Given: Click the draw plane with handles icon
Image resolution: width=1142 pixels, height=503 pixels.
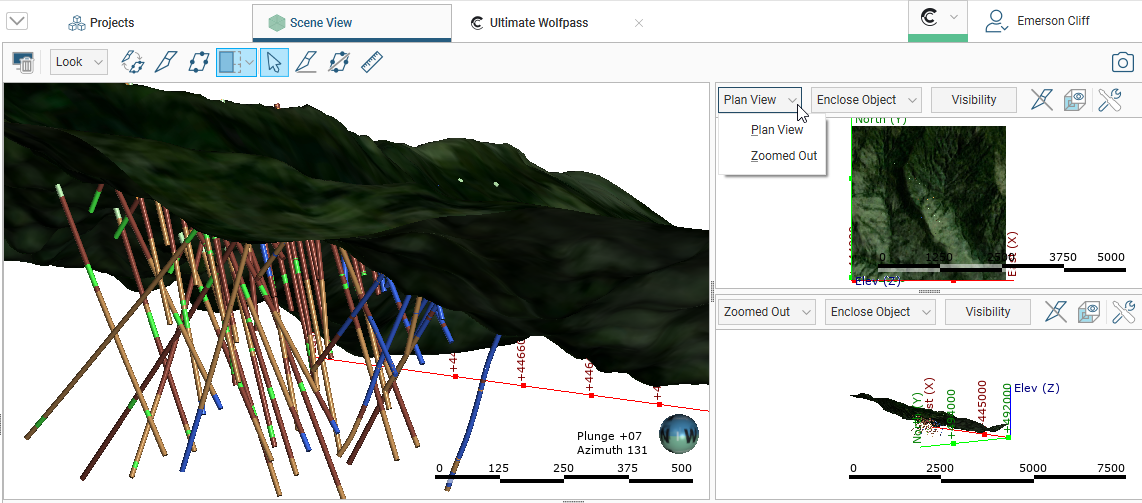Looking at the screenshot, I should (x=200, y=62).
